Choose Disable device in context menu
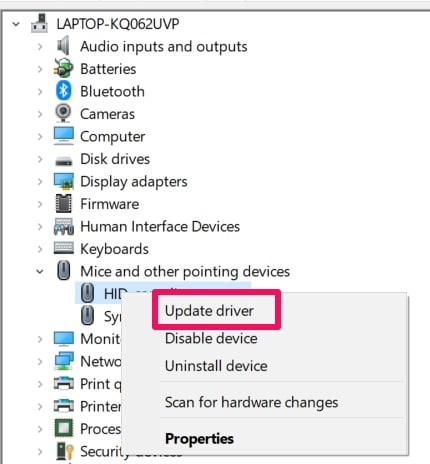 click(211, 338)
